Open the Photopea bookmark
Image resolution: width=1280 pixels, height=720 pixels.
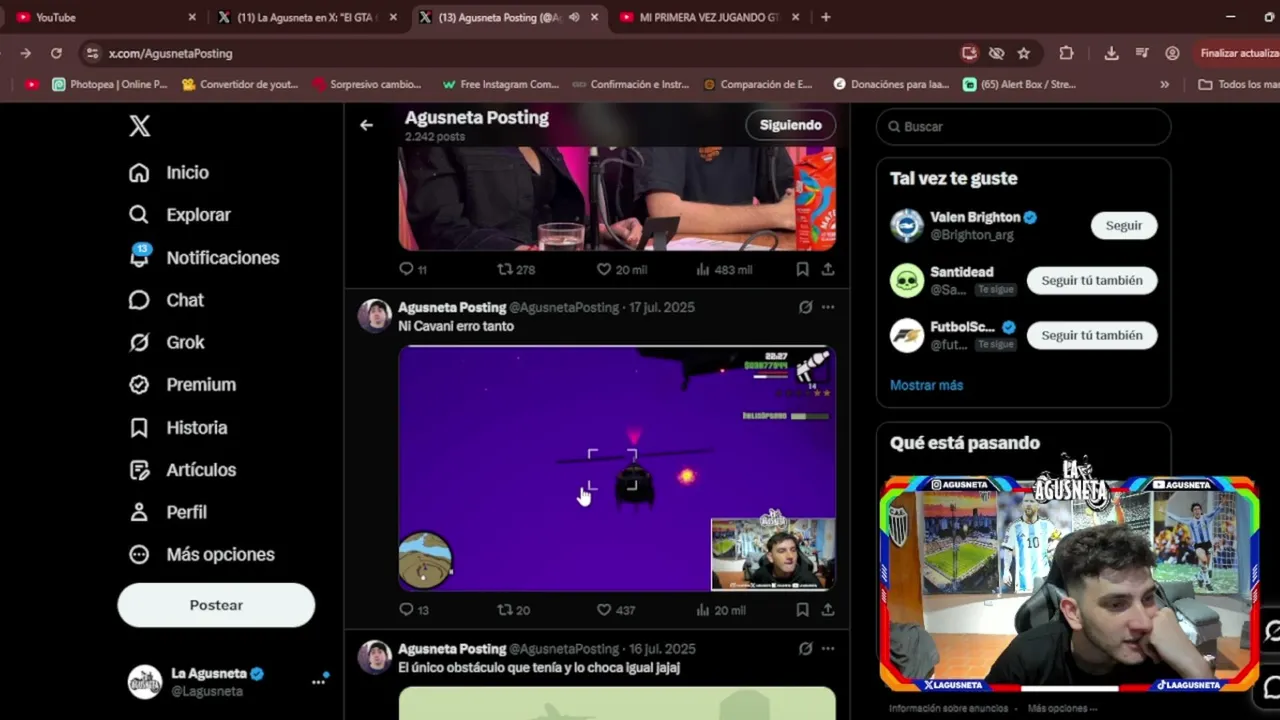[110, 85]
